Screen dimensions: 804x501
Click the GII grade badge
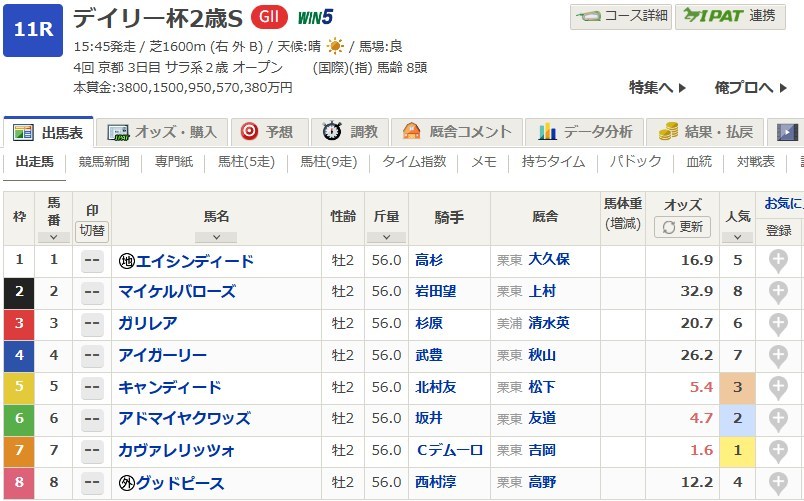(x=265, y=17)
